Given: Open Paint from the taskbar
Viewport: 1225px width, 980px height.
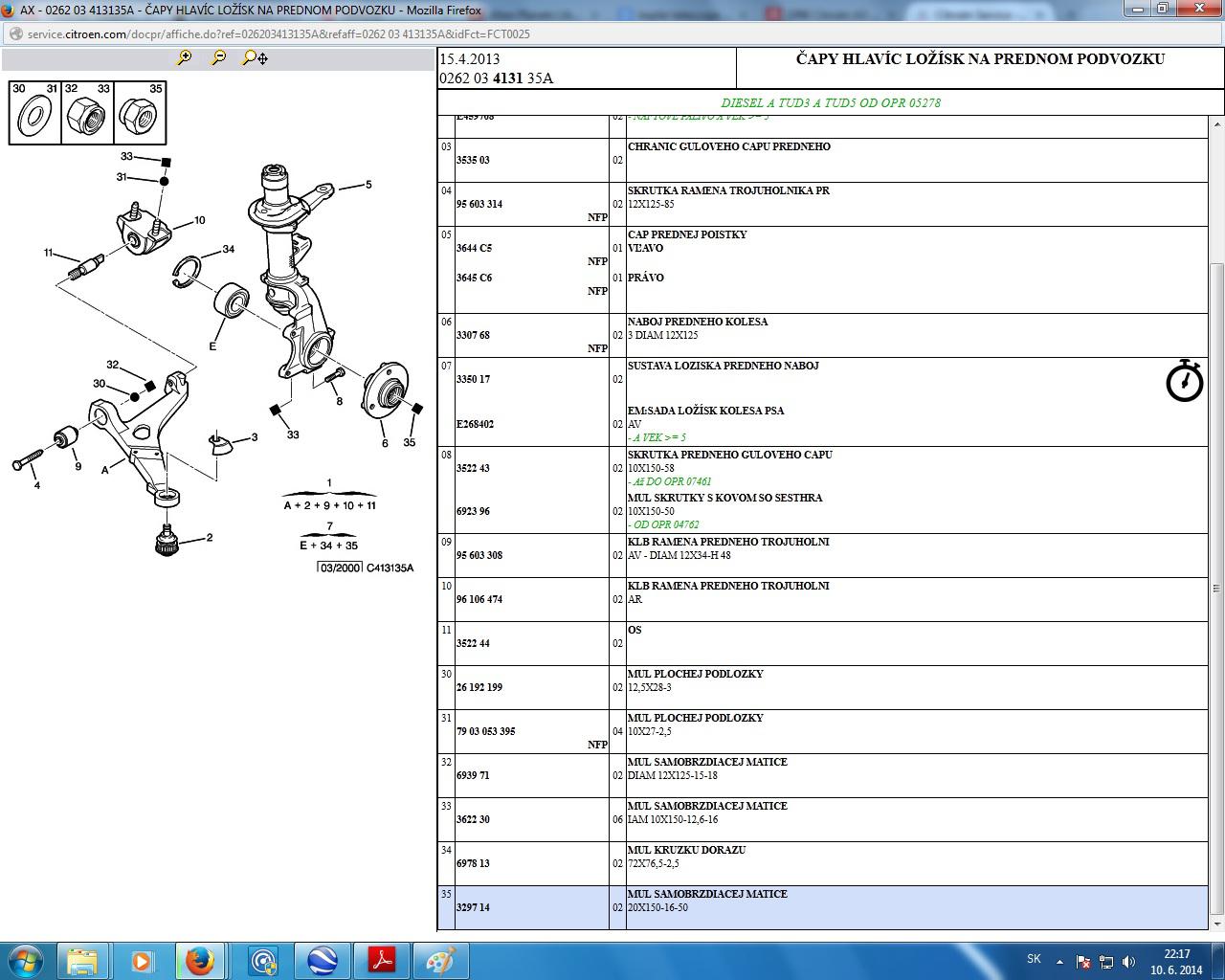Looking at the screenshot, I should click(438, 960).
